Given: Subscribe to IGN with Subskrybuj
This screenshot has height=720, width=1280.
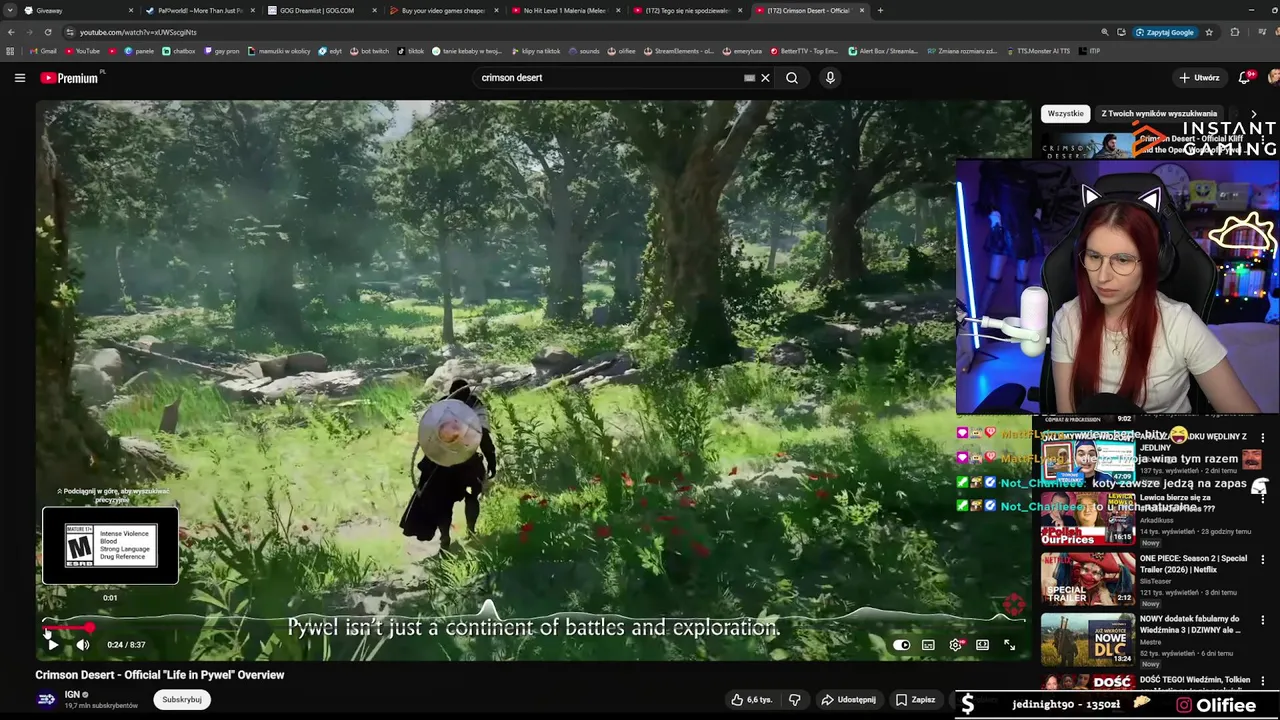Looking at the screenshot, I should tap(182, 700).
